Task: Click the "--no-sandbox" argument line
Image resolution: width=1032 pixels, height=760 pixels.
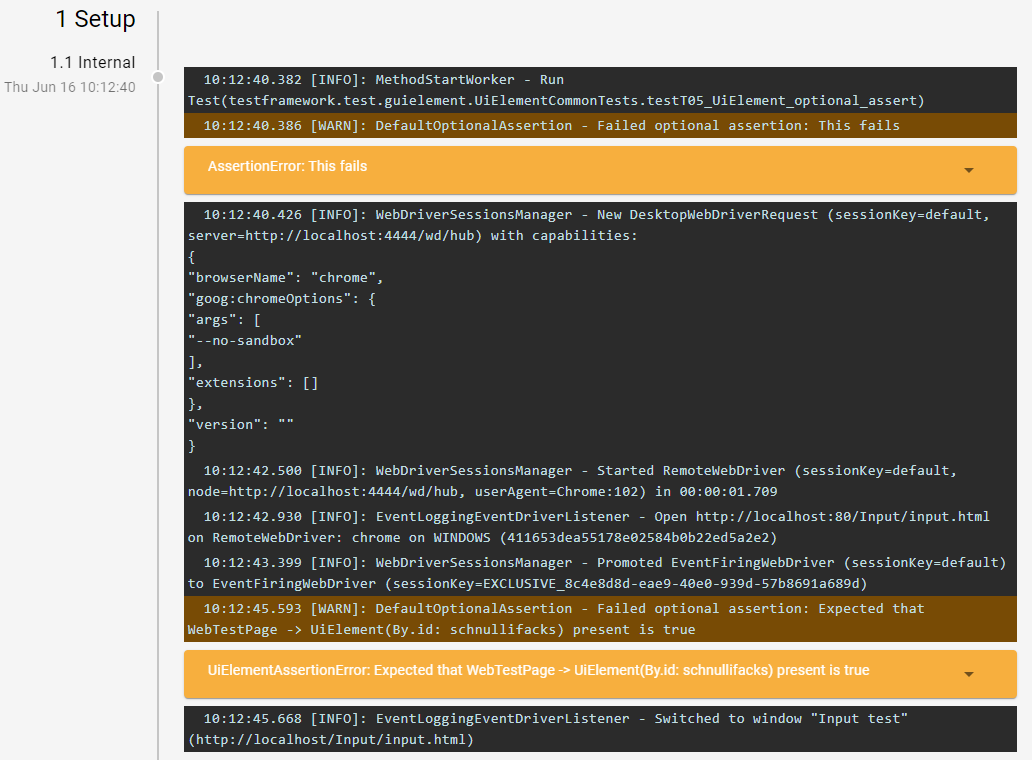Action: point(245,341)
